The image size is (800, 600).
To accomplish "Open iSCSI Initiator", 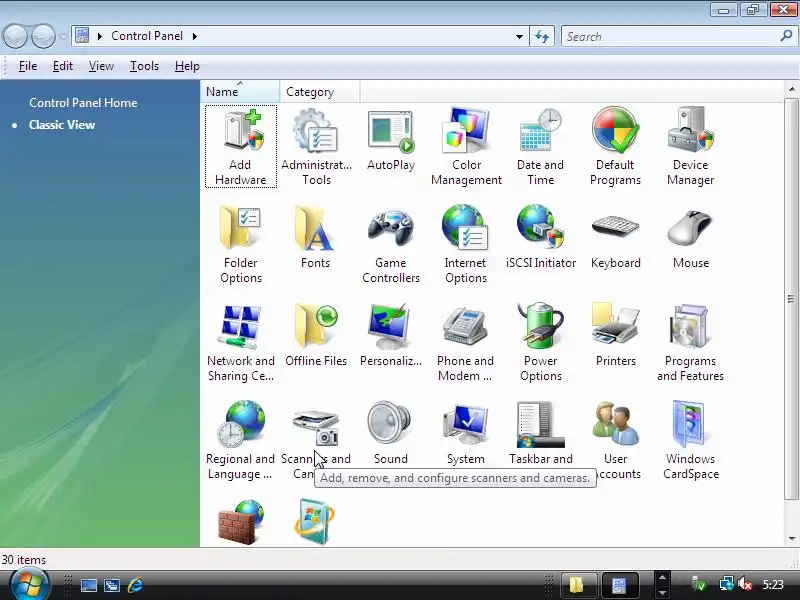I will click(541, 237).
